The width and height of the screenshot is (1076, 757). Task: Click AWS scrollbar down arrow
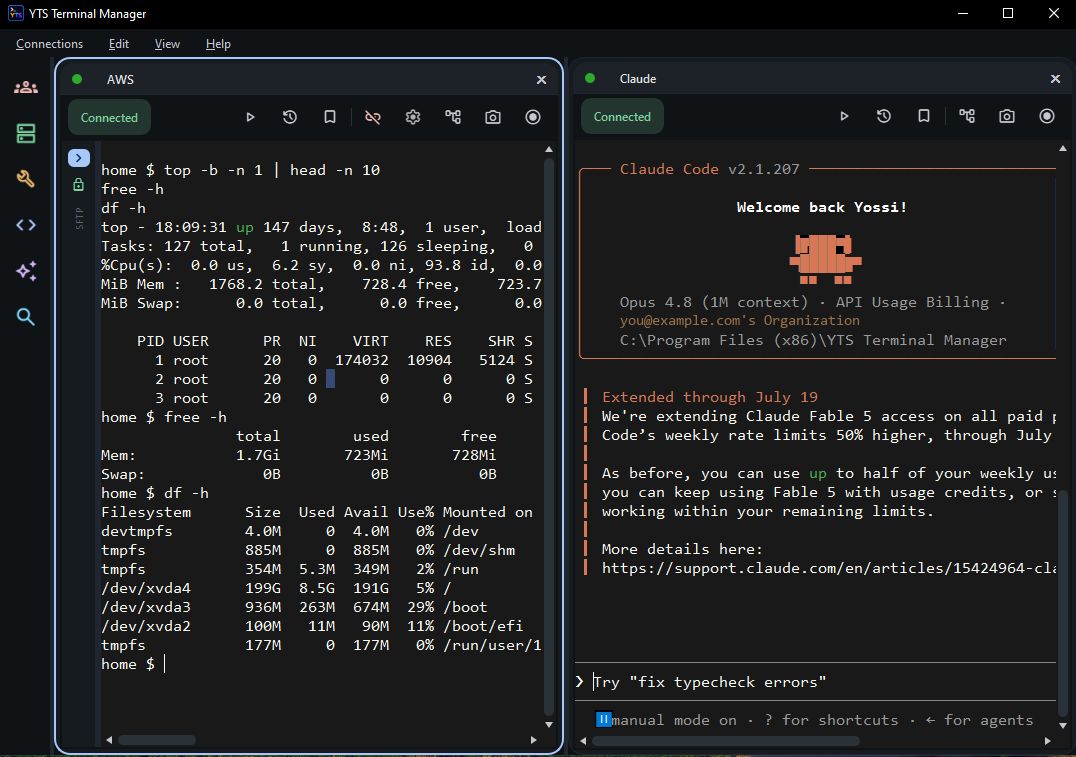click(548, 724)
